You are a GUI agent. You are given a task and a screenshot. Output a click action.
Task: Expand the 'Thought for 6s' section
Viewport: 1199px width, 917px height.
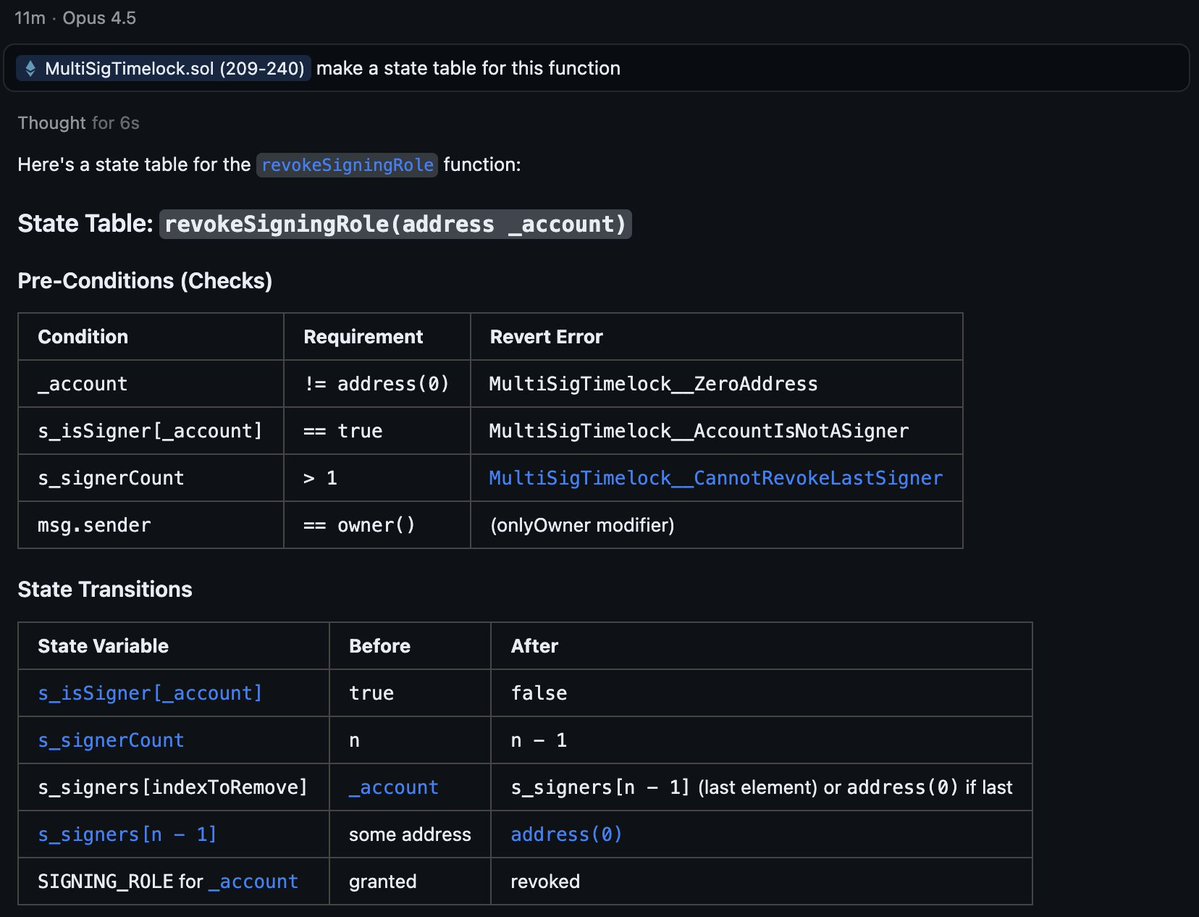[x=79, y=123]
